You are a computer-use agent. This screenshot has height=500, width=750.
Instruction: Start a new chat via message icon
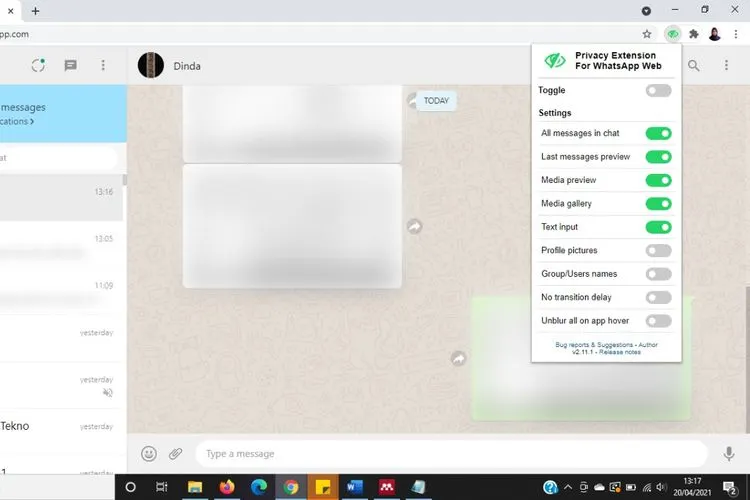[x=71, y=66]
